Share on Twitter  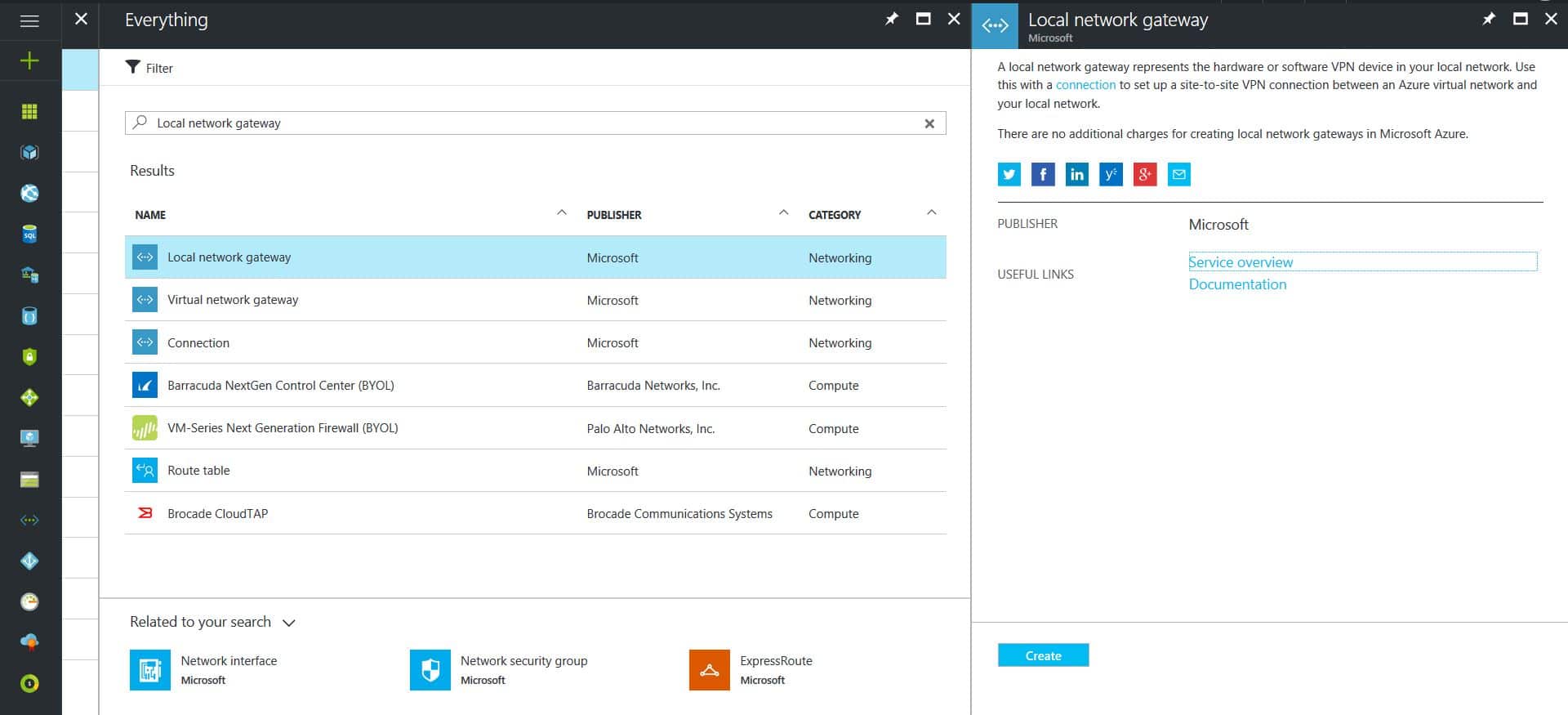[1009, 174]
